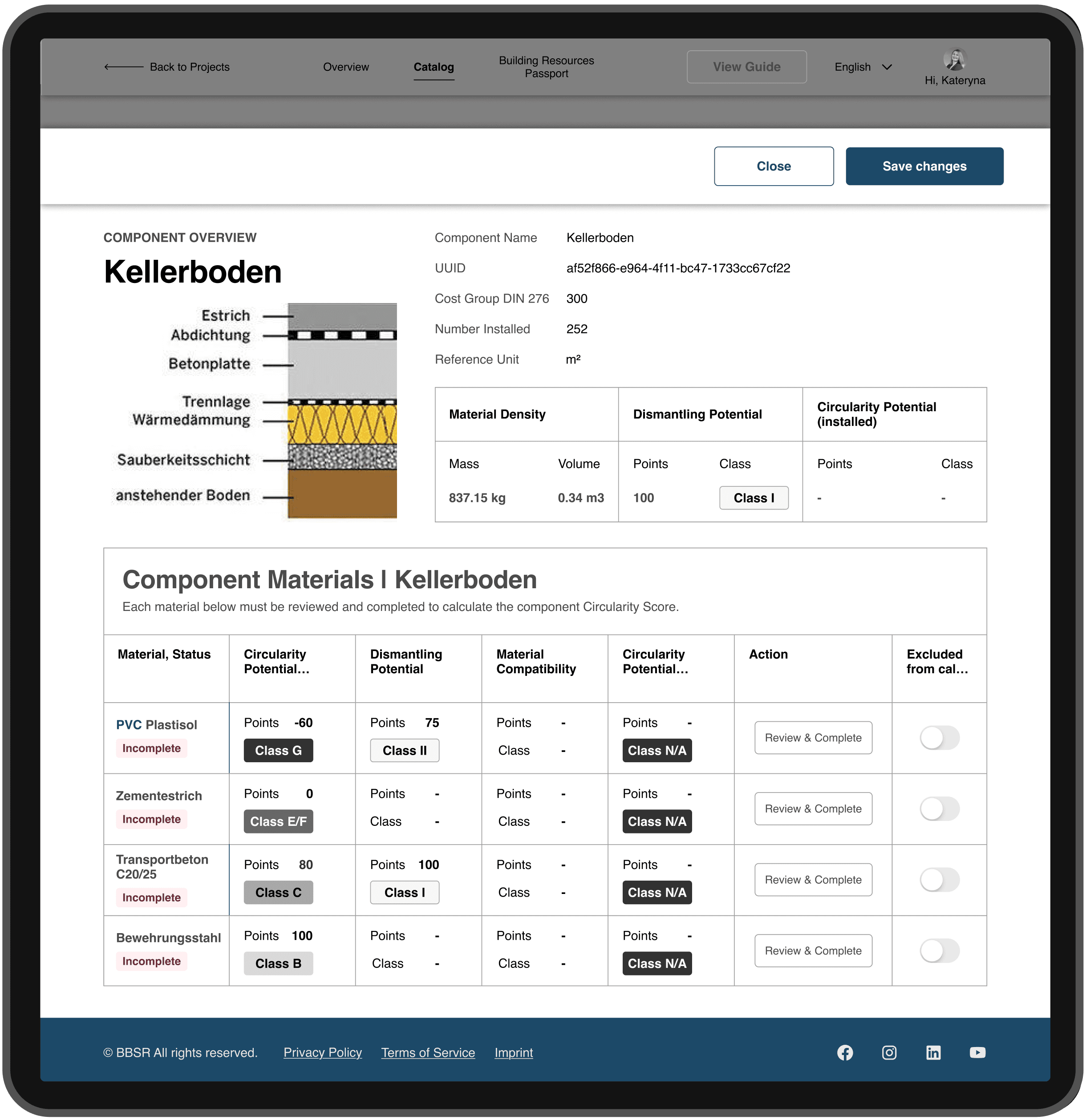Open the Overview tab
Viewport: 1086px width, 1120px height.
[346, 67]
